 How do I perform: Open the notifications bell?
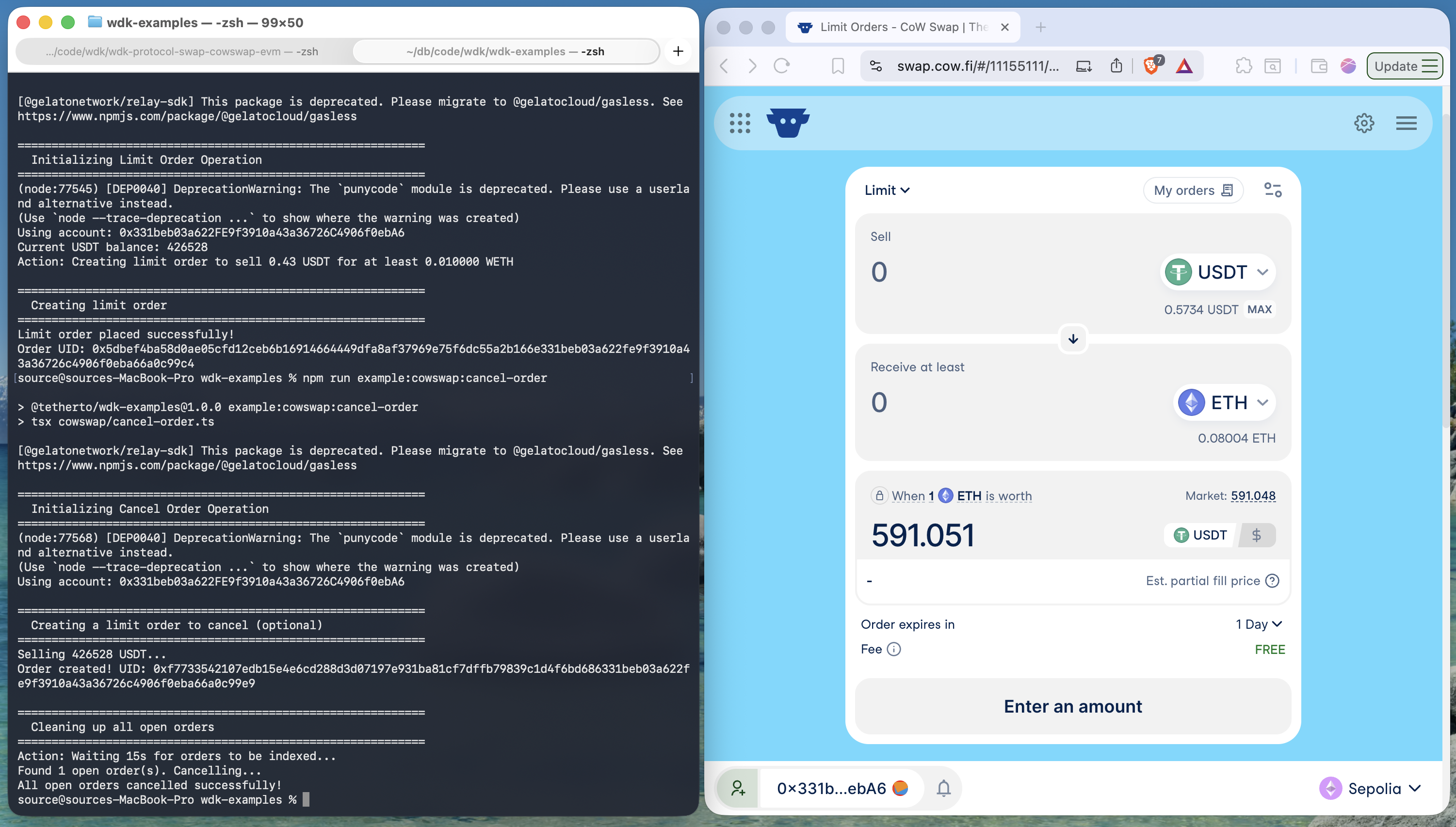pyautogui.click(x=943, y=788)
